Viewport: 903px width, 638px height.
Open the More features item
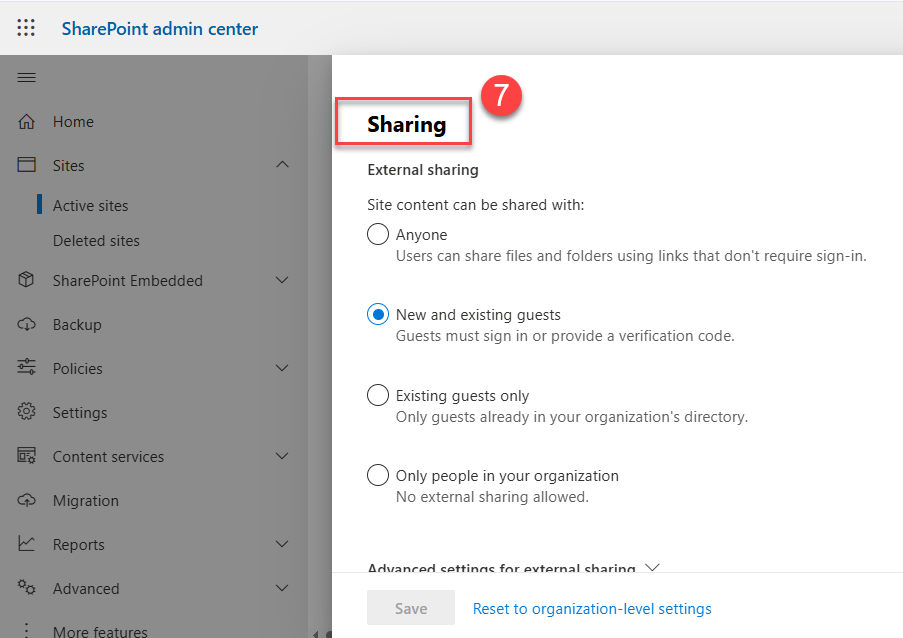[100, 631]
